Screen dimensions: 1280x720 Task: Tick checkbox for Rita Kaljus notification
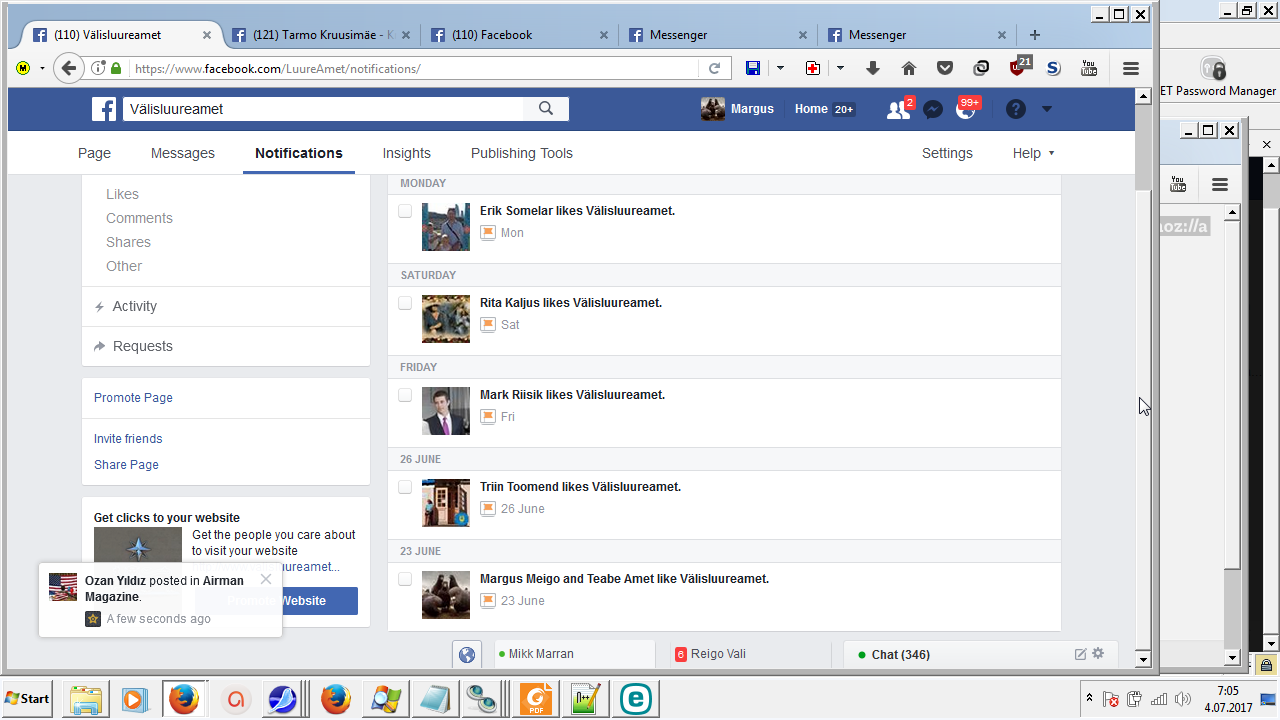pos(405,303)
